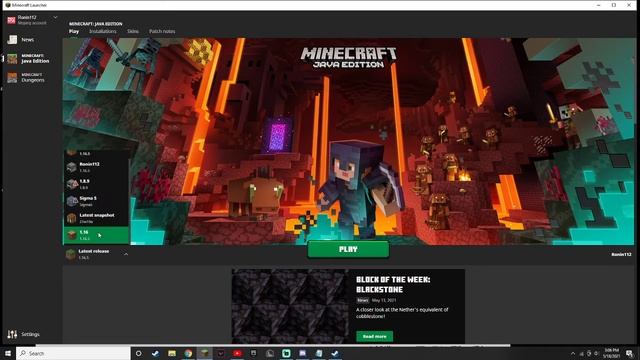This screenshot has height=360, width=640.
Task: Select Minecraft Dungeons in sidebar
Action: coord(27,78)
